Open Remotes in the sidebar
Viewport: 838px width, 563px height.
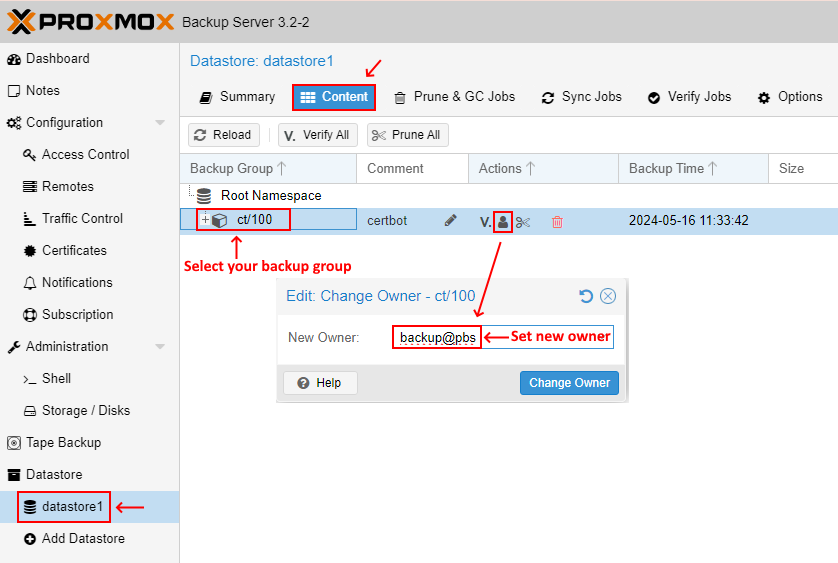tap(58, 187)
